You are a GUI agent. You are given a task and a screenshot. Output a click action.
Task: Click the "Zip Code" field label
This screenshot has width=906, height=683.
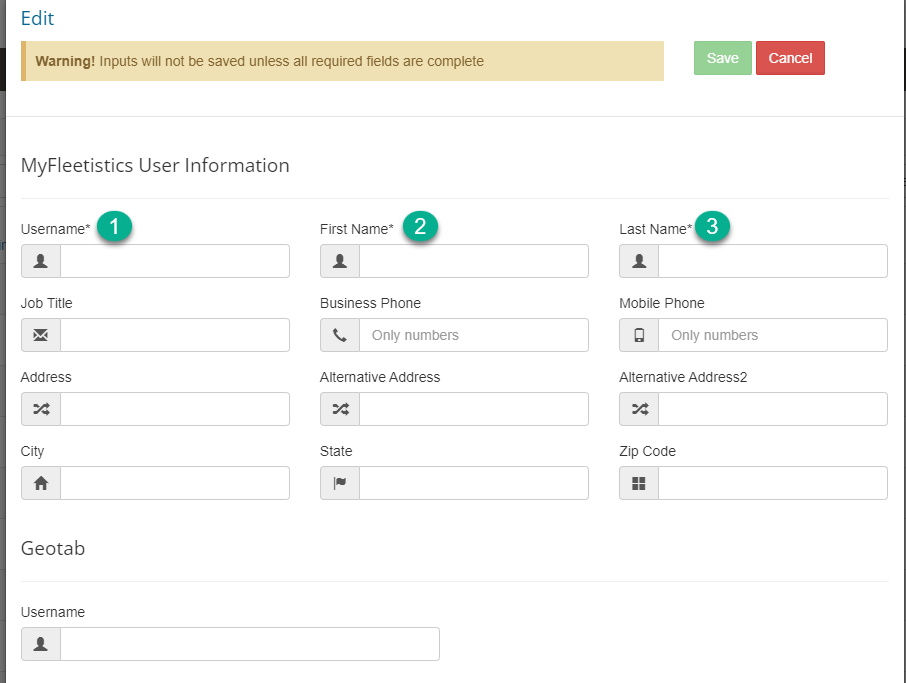(x=647, y=451)
